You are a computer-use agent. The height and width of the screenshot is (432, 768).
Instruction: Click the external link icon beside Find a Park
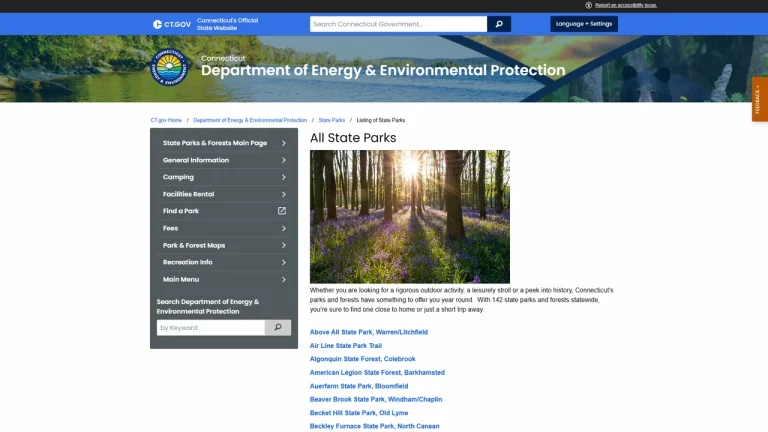(x=282, y=211)
